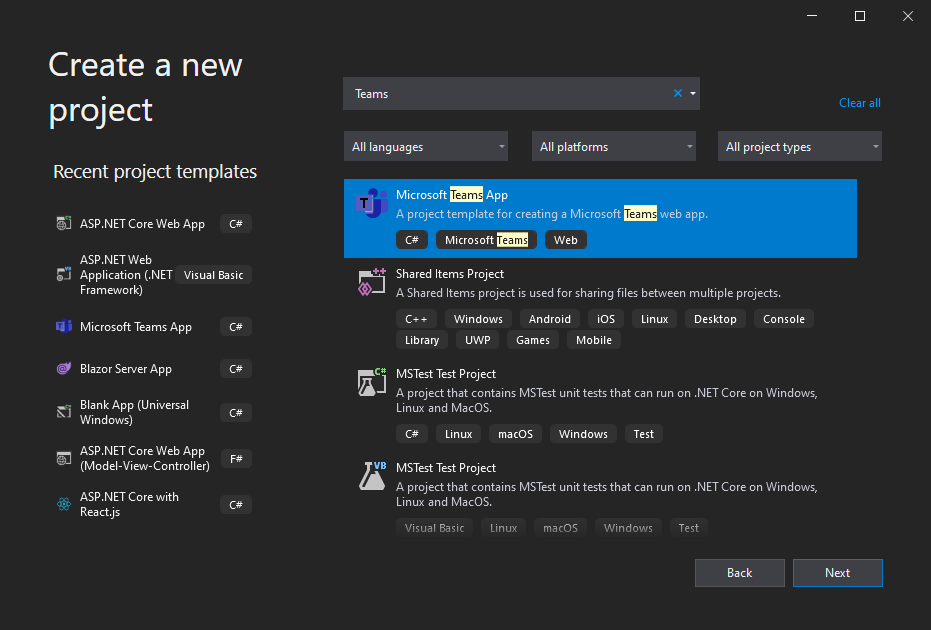Select the Visual Basic MSTest Test Project title
This screenshot has height=630, width=931.
(x=446, y=467)
